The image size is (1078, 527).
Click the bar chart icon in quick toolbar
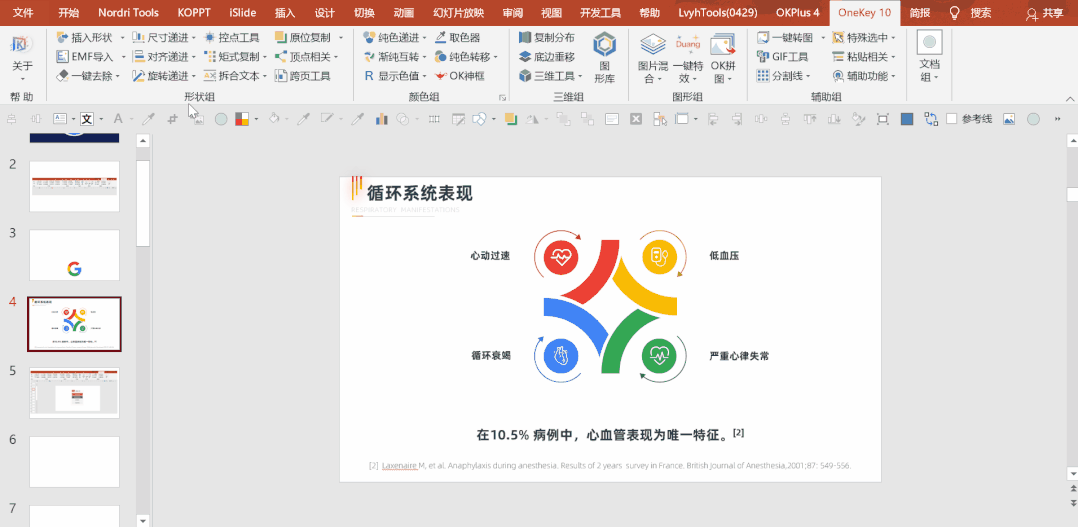pos(382,119)
